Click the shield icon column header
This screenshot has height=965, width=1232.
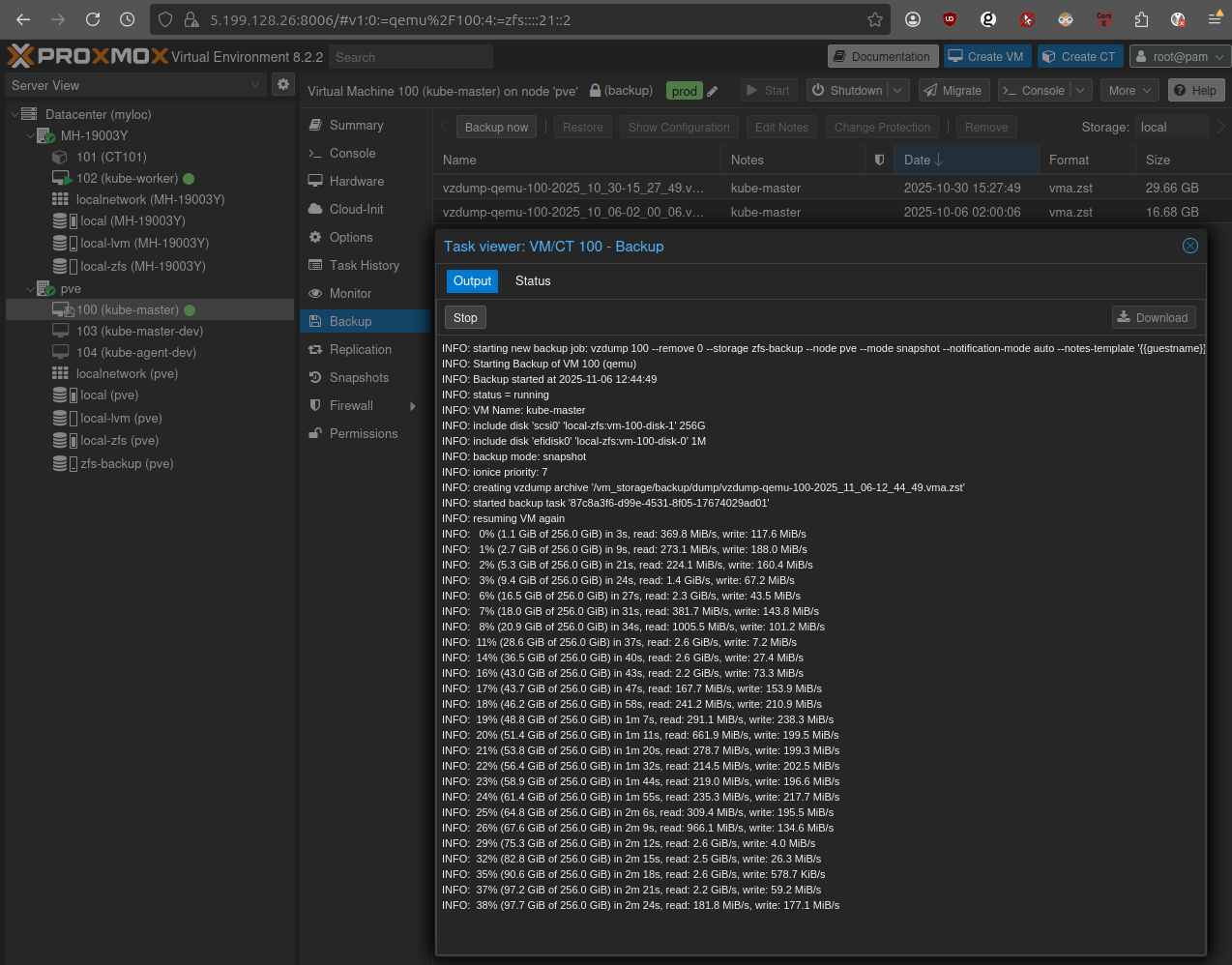point(879,161)
